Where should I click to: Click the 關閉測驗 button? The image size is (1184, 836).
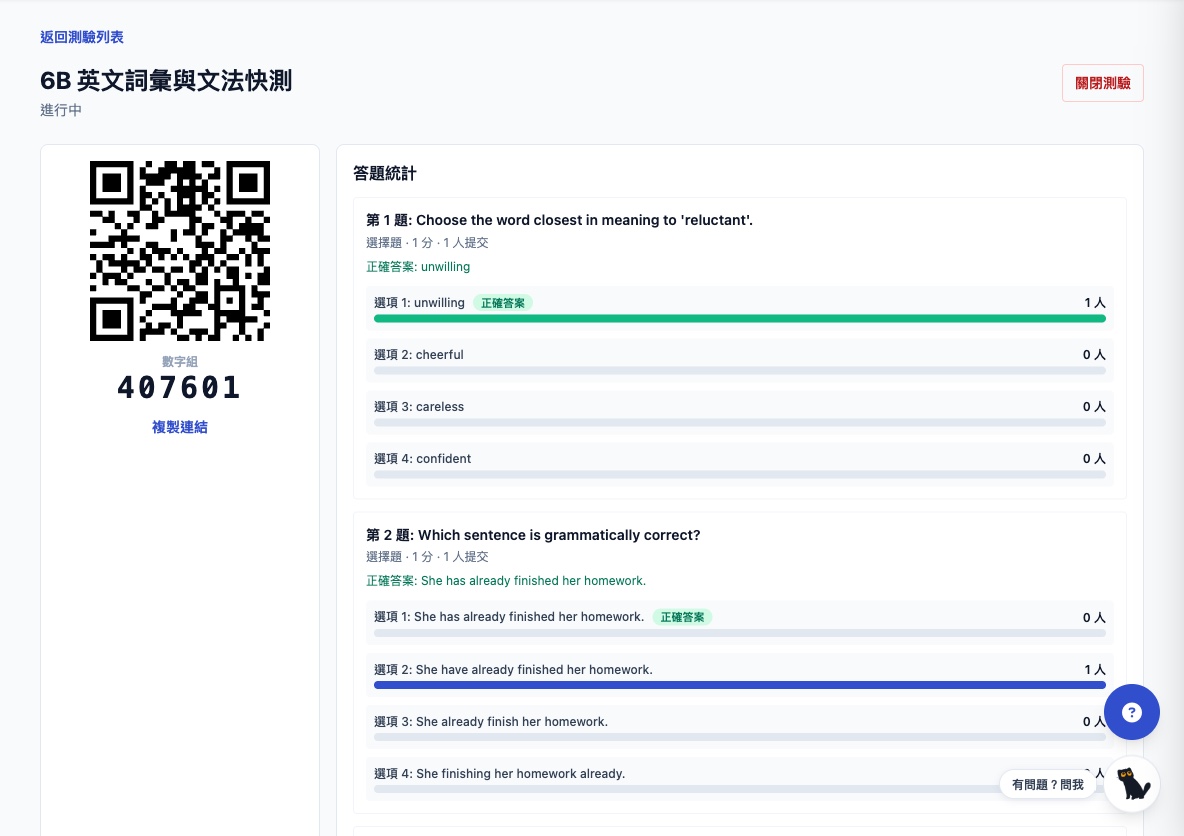tap(1102, 83)
